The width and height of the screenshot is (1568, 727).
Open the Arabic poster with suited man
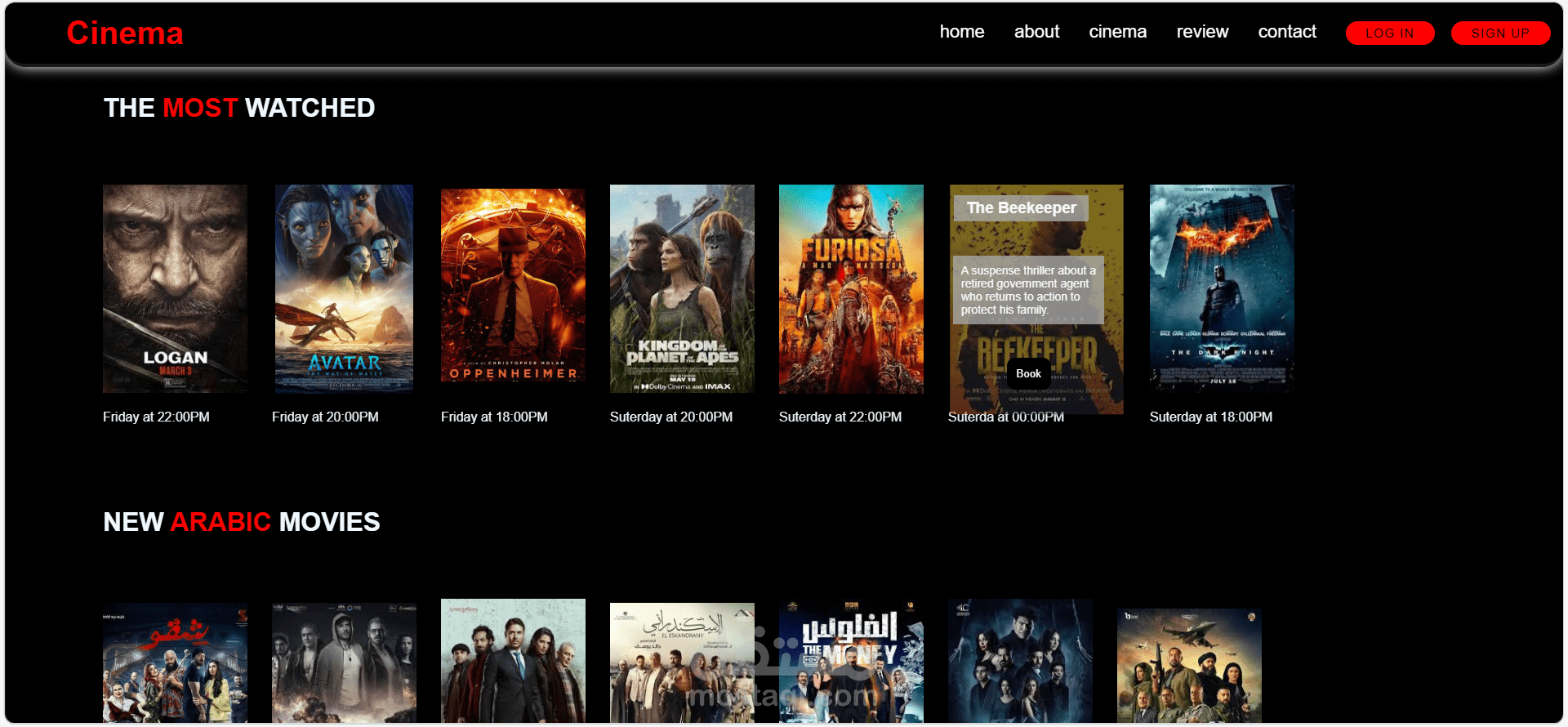(513, 661)
